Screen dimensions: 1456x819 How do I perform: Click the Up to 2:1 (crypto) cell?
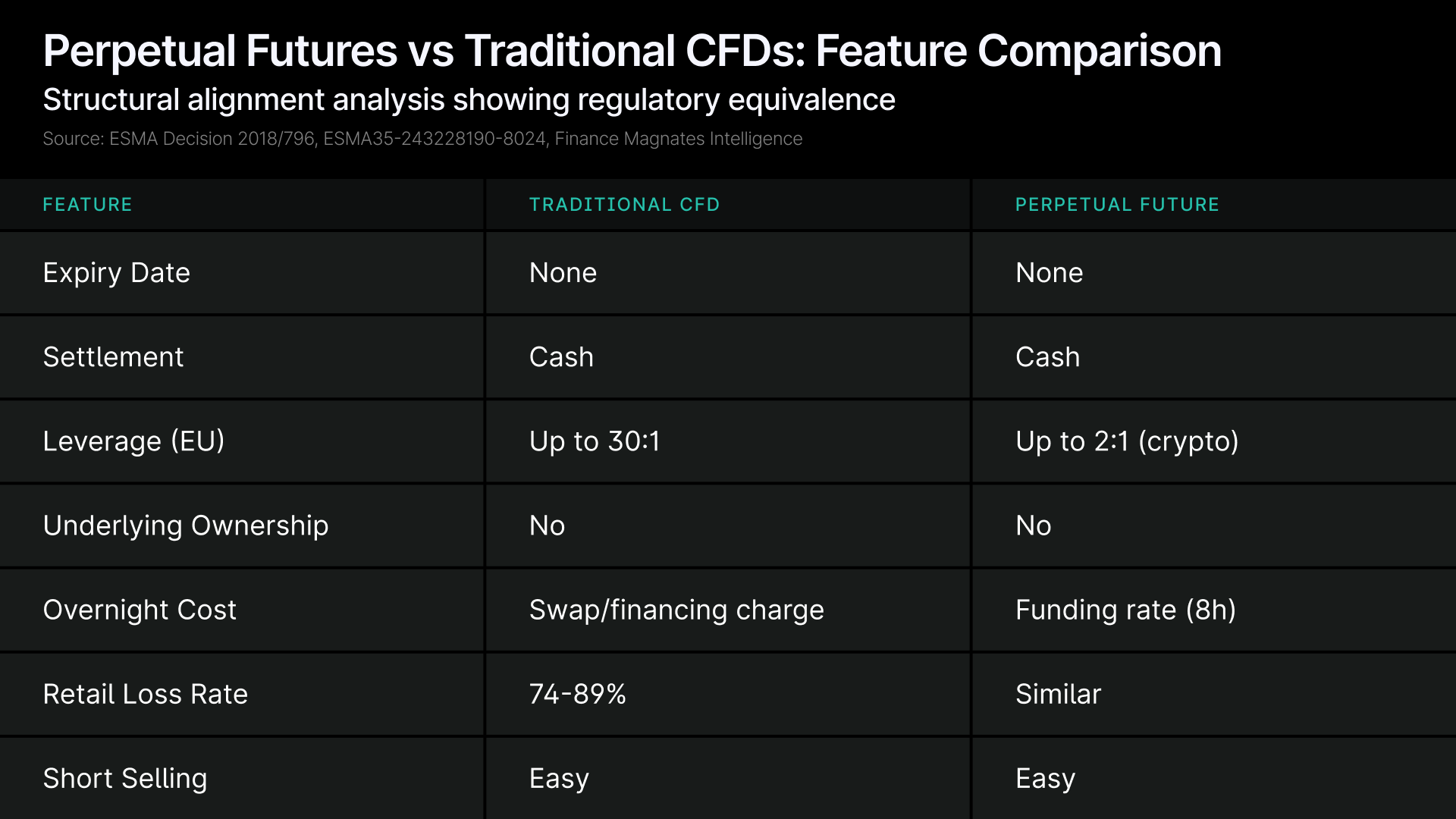click(x=1127, y=441)
